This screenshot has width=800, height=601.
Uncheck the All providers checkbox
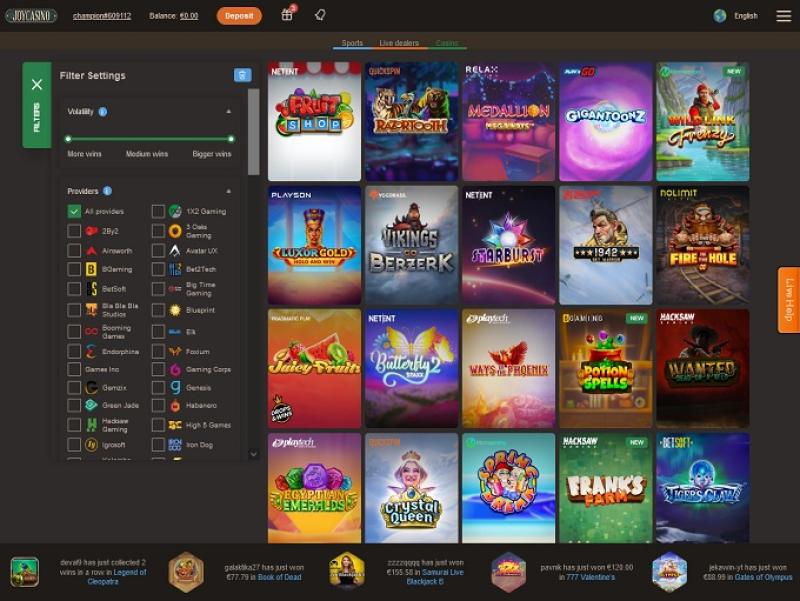tap(74, 211)
